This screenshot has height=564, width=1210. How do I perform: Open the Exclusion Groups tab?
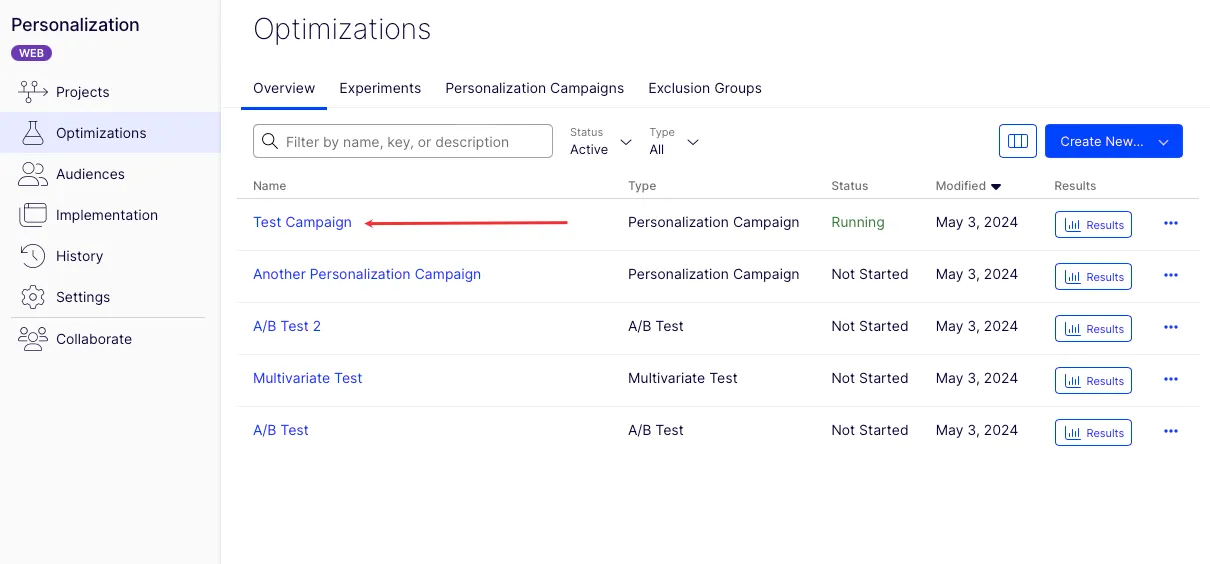point(705,88)
